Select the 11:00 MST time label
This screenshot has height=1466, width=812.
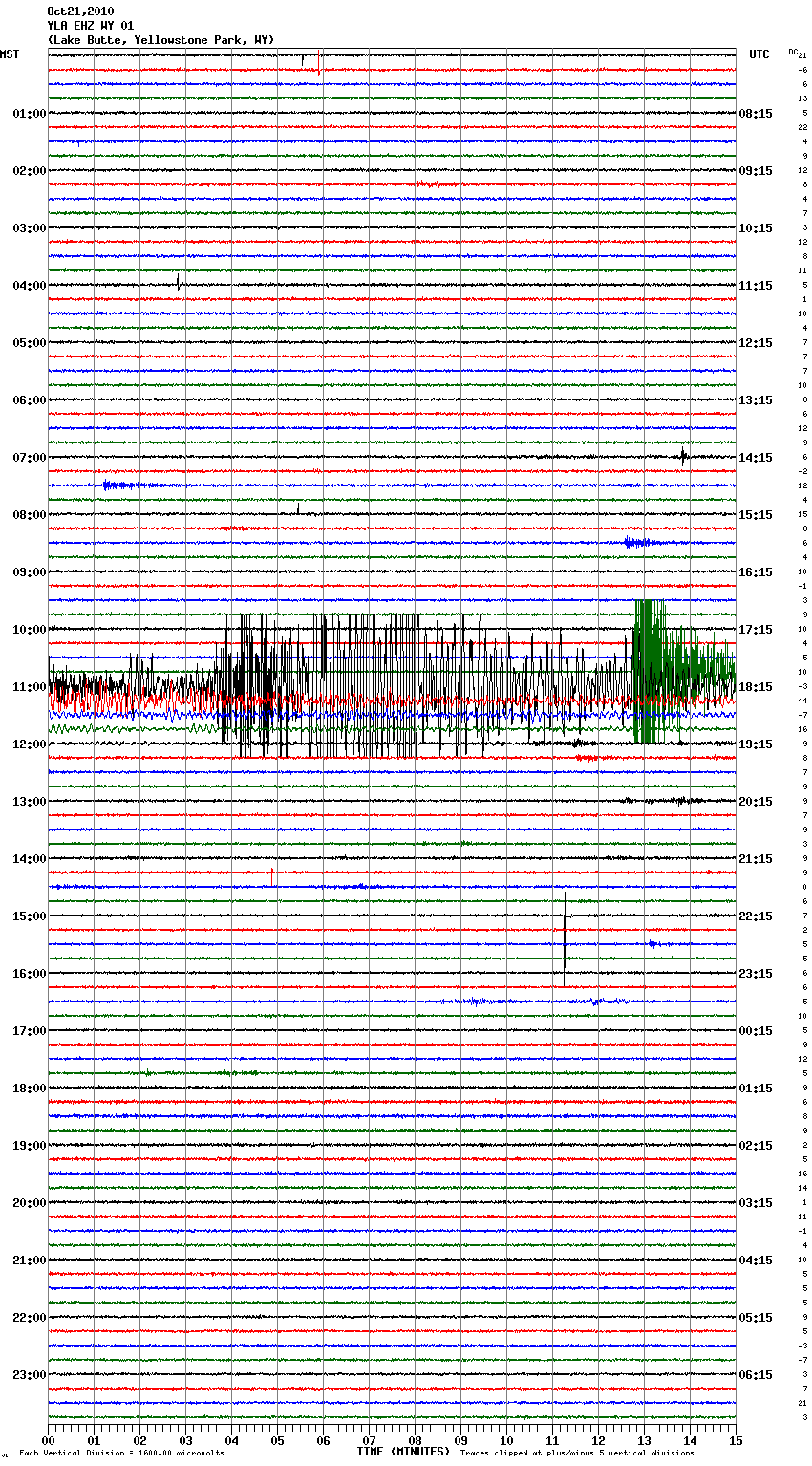point(30,687)
